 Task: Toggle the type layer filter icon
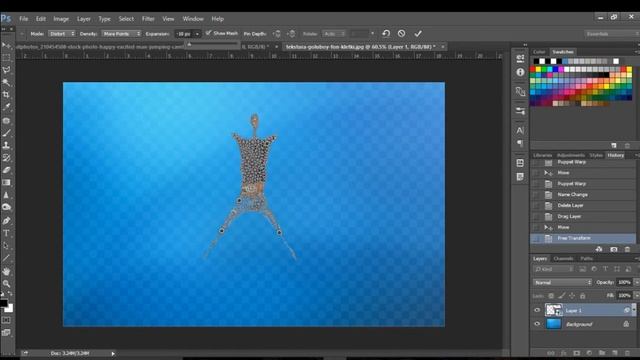tap(605, 269)
